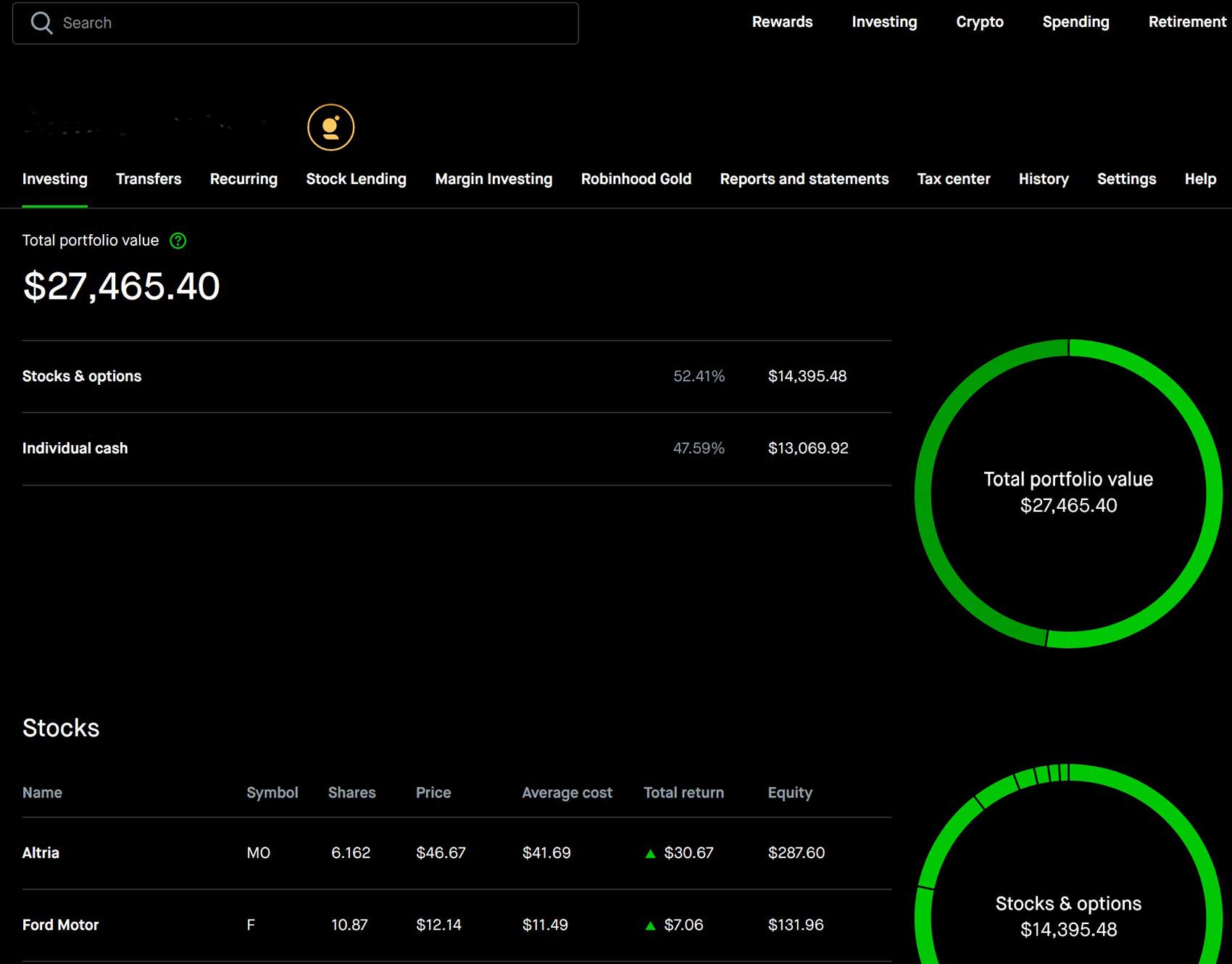Click the $27,465.40 large portfolio total
Screen dimensions: 1232x964
[121, 286]
